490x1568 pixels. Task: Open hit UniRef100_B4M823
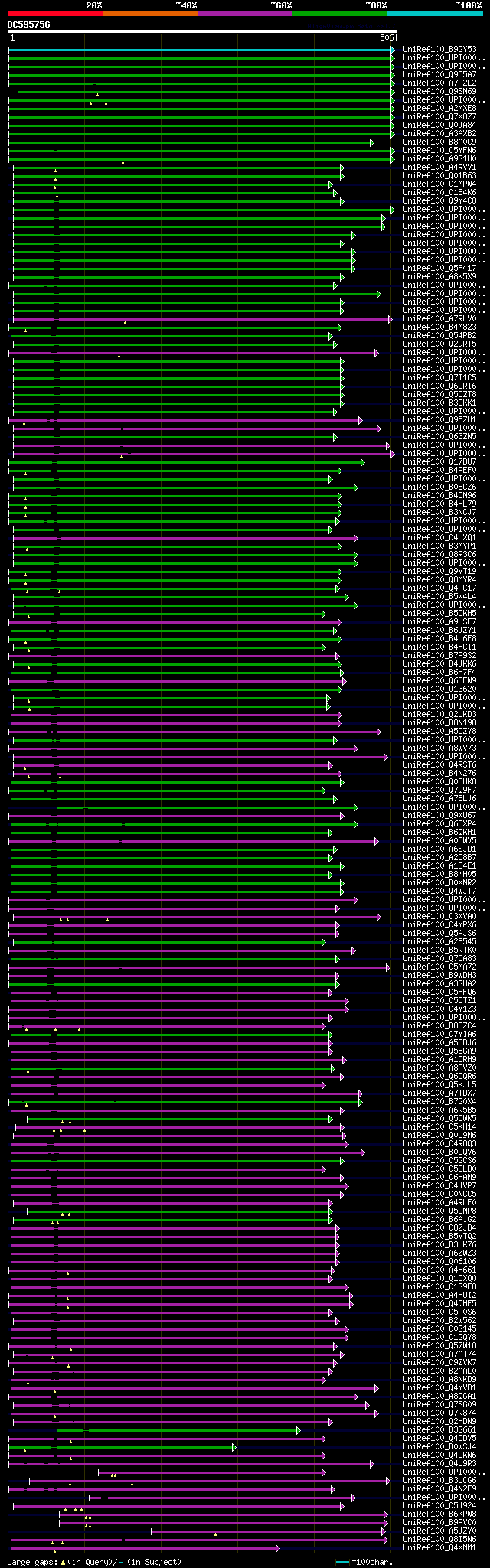click(x=439, y=328)
